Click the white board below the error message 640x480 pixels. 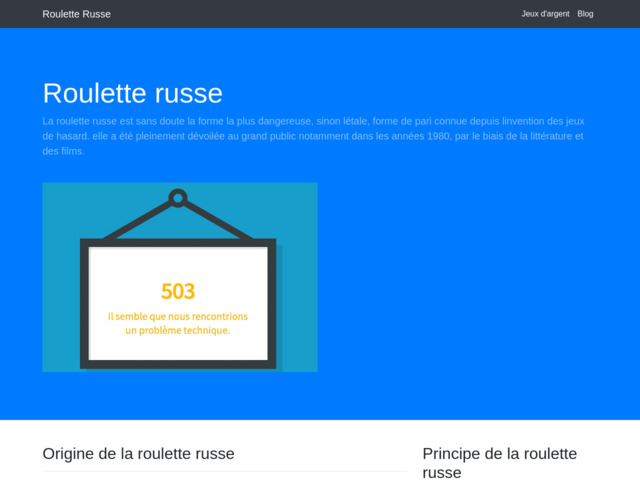(x=178, y=348)
